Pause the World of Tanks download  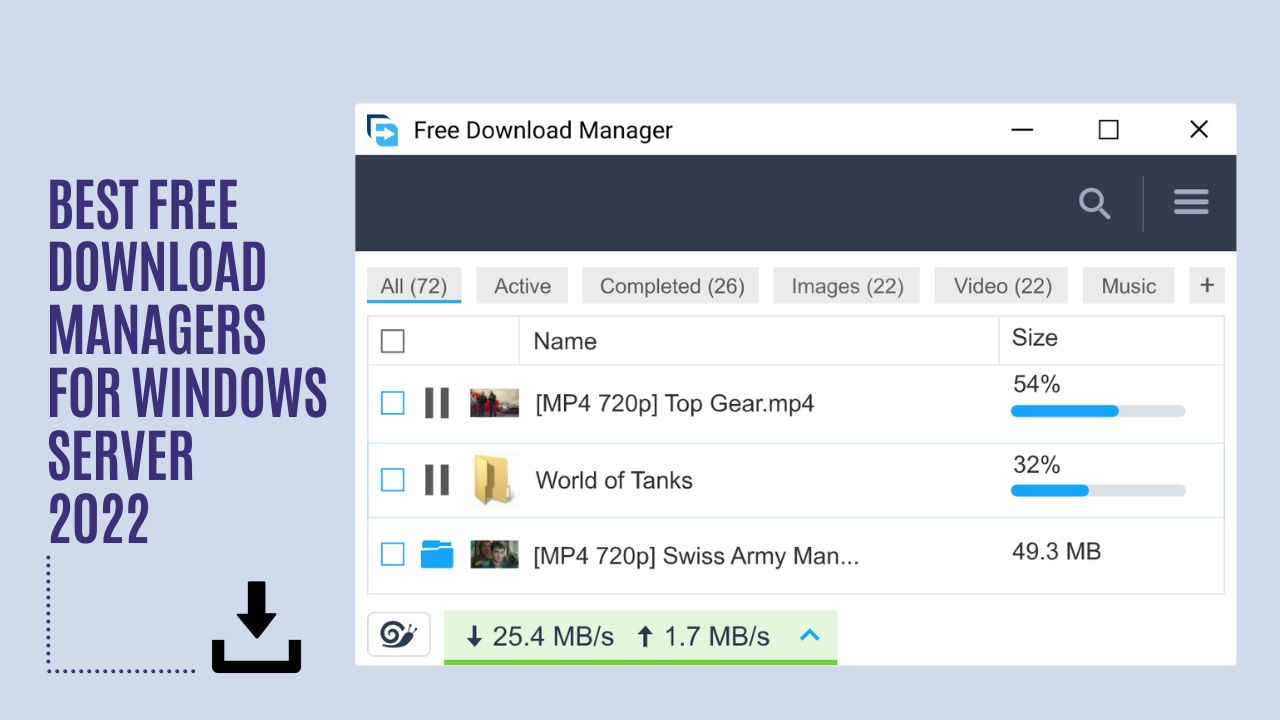click(x=437, y=480)
